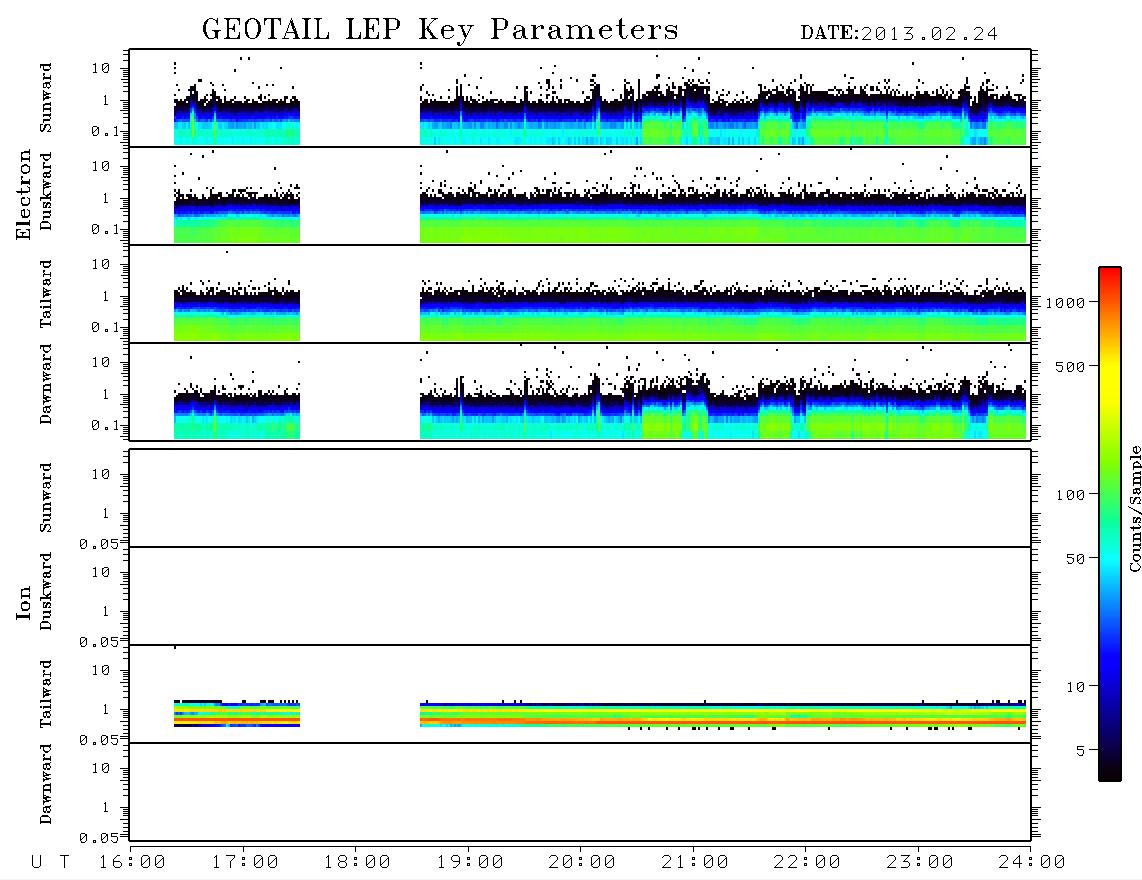Click the Electron "Sunward" panel label

(x=46, y=98)
